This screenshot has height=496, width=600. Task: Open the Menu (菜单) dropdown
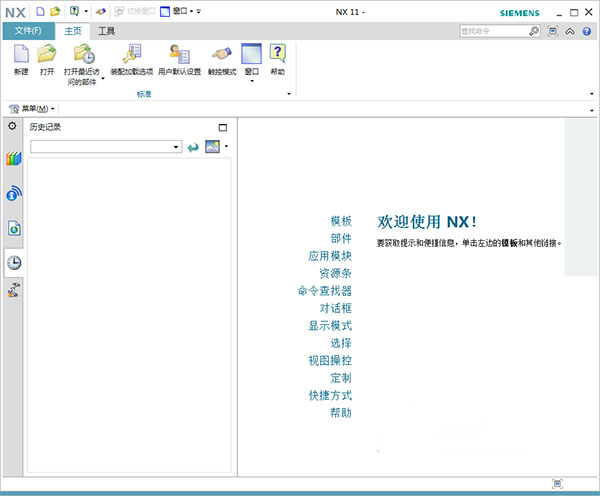coord(32,109)
